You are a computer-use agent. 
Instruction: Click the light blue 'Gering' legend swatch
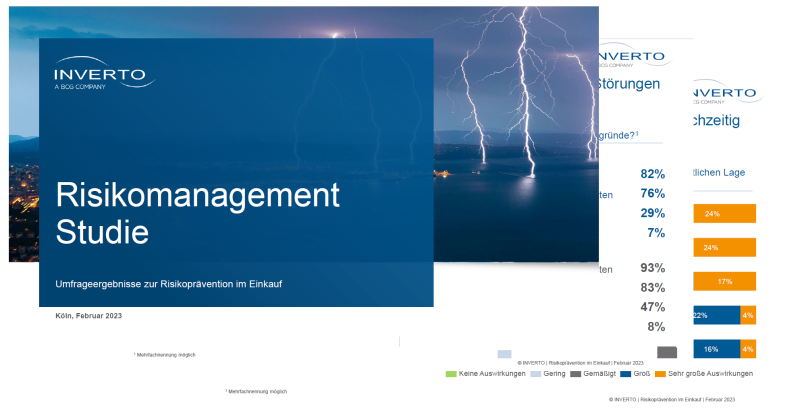(x=535, y=374)
